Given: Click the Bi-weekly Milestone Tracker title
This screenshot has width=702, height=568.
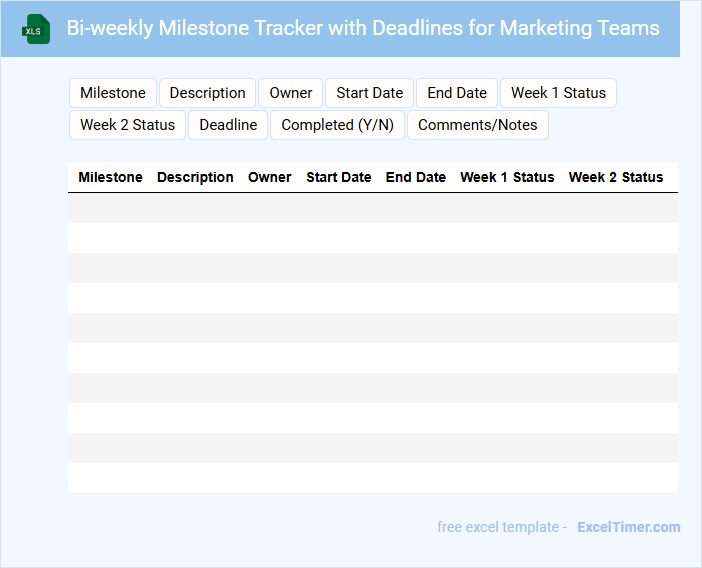Looking at the screenshot, I should [363, 28].
